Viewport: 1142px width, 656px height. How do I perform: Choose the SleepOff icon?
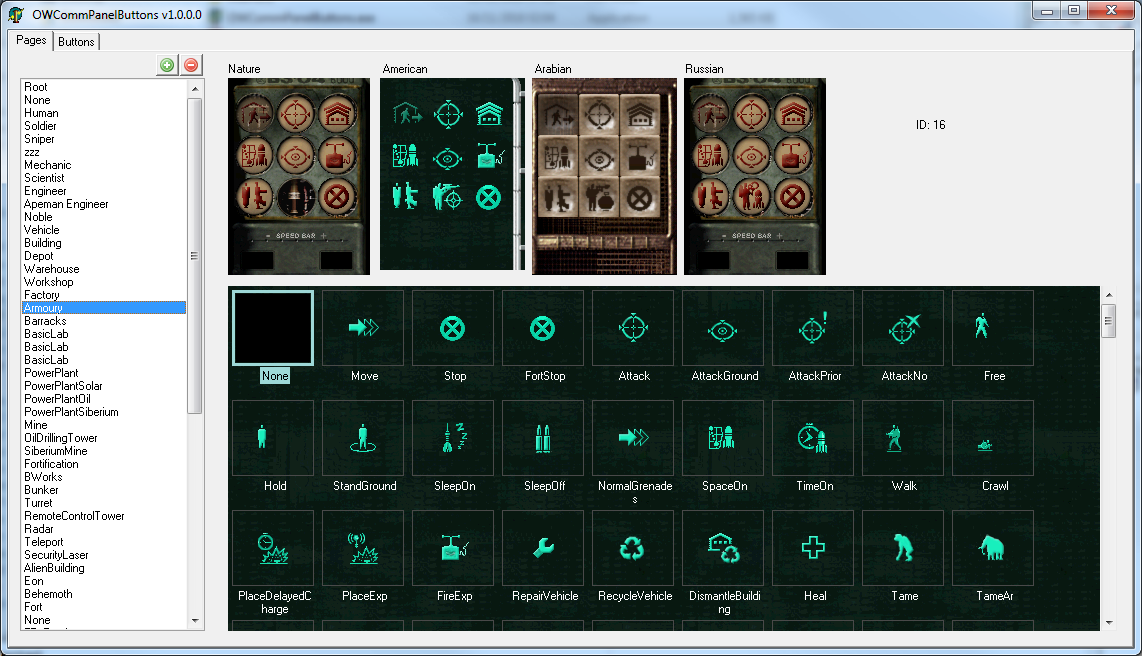[543, 438]
